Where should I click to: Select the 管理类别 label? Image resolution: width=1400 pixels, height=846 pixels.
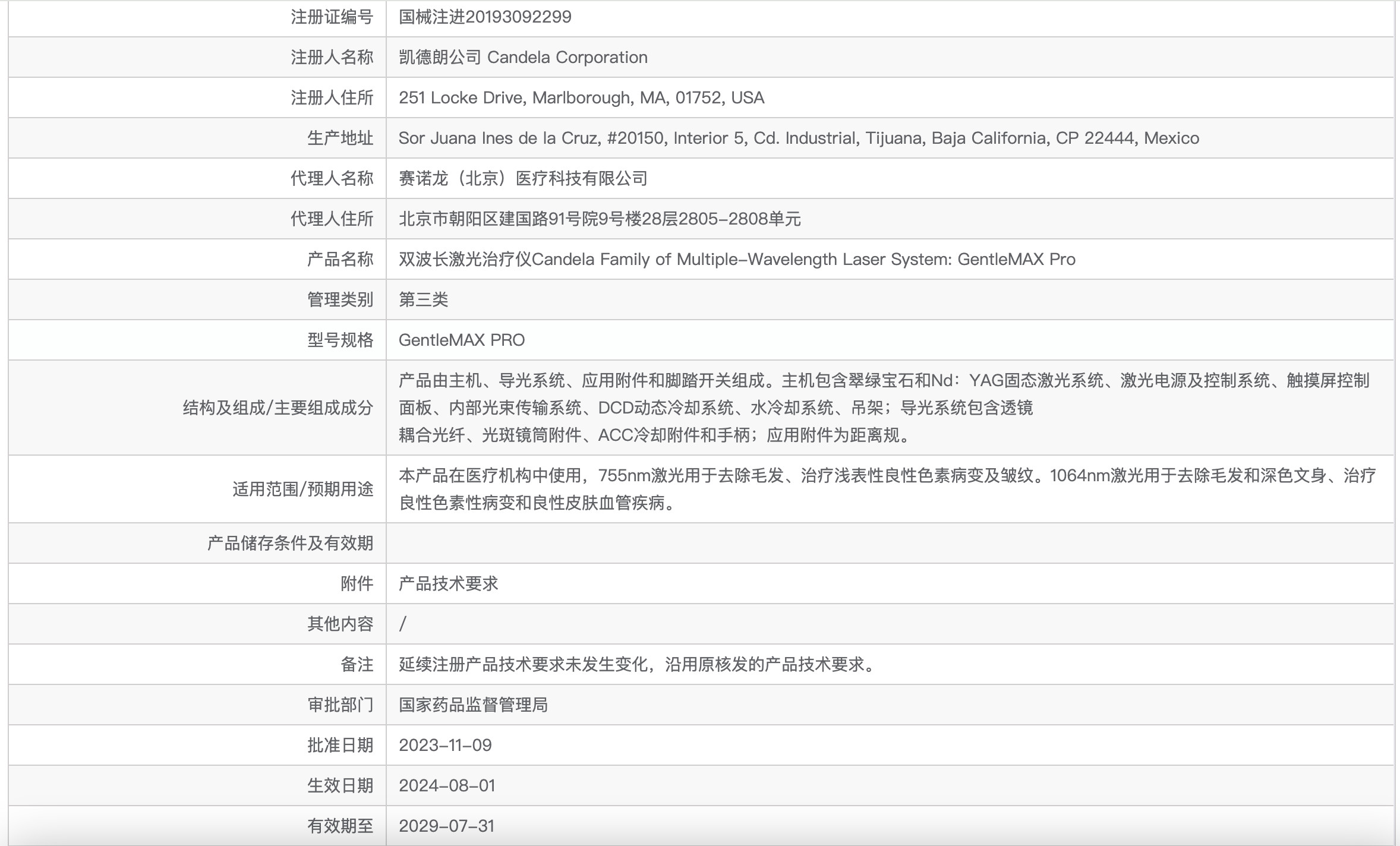pyautogui.click(x=340, y=299)
